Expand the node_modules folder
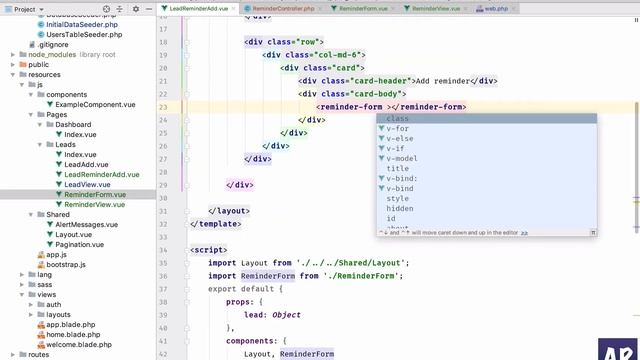640x360 pixels. pyautogui.click(x=13, y=55)
